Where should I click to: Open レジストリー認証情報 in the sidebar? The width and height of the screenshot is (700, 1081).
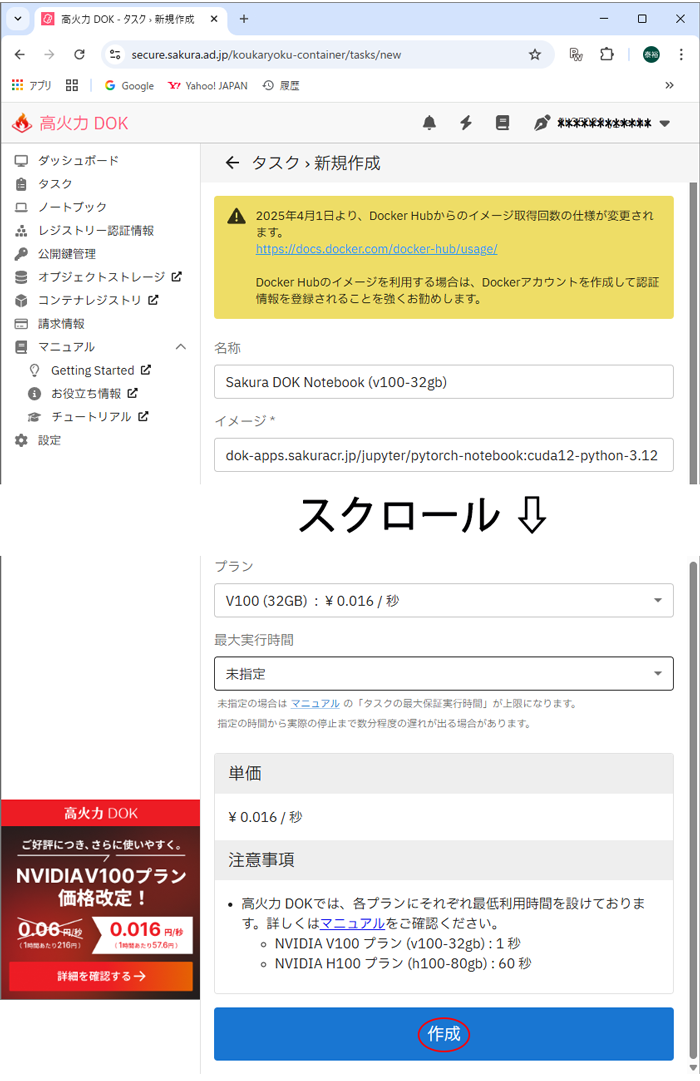96,231
